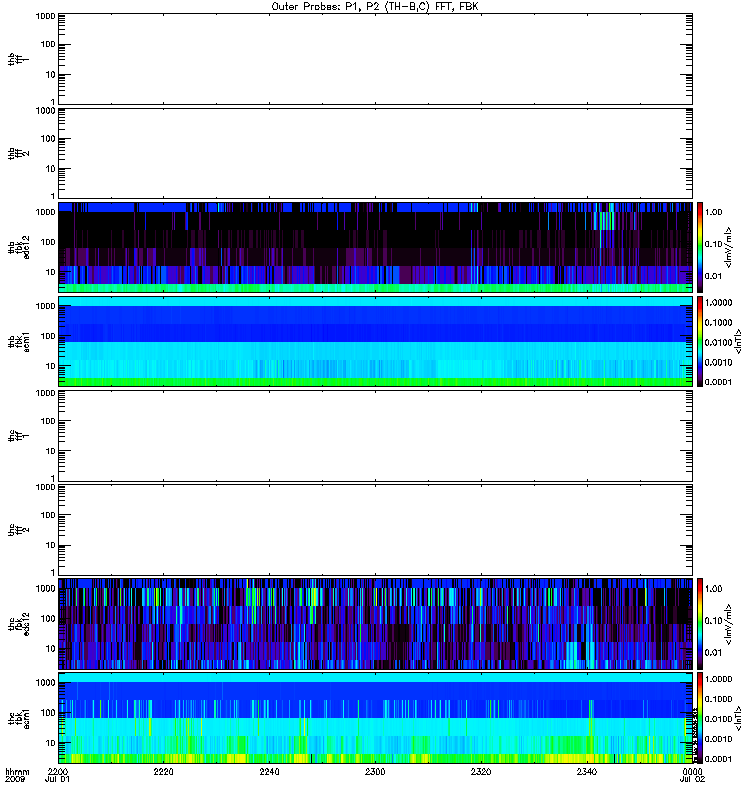Click the 0.0001 value on thc scm1 color bar
The height and width of the screenshot is (800, 750).
click(x=718, y=759)
